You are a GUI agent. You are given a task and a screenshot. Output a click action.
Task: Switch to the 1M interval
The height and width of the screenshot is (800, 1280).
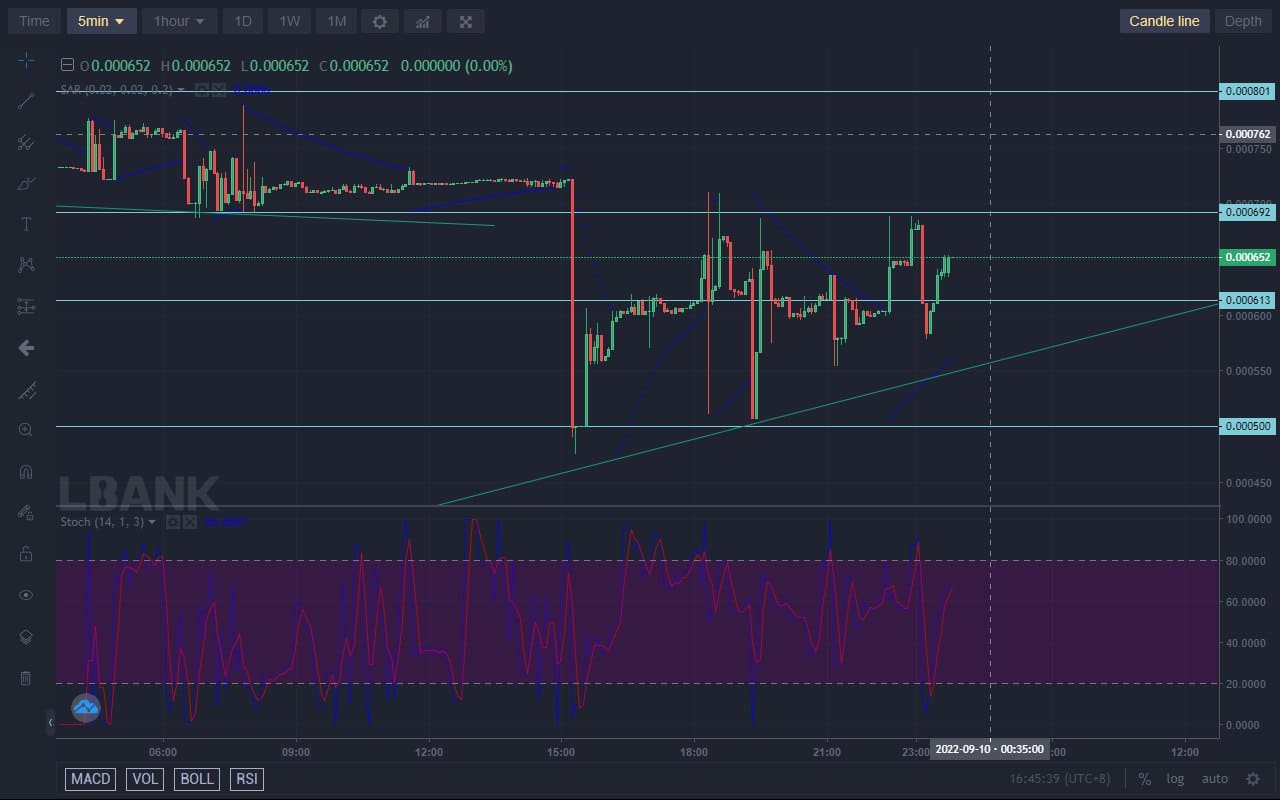coord(336,21)
